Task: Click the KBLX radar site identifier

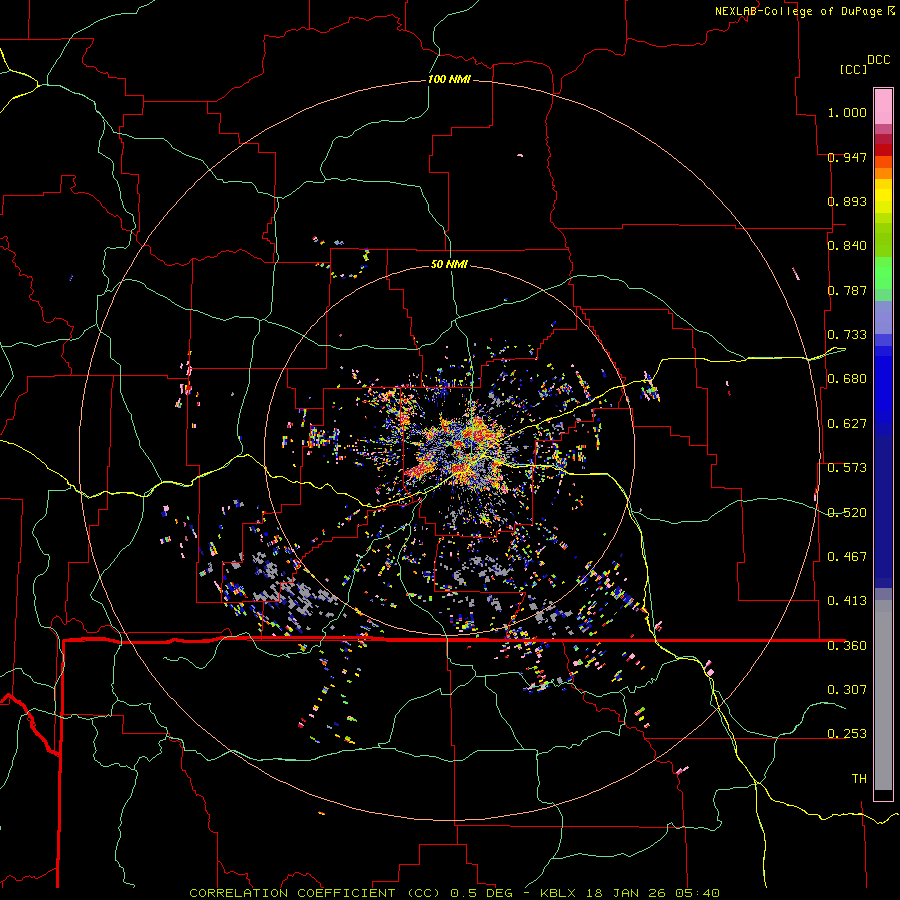Action: click(558, 893)
